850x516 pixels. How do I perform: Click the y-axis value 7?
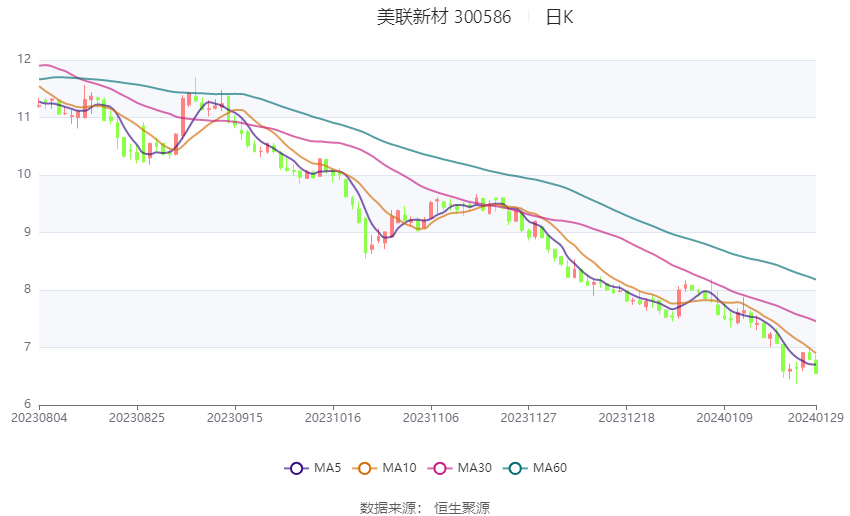coord(28,346)
